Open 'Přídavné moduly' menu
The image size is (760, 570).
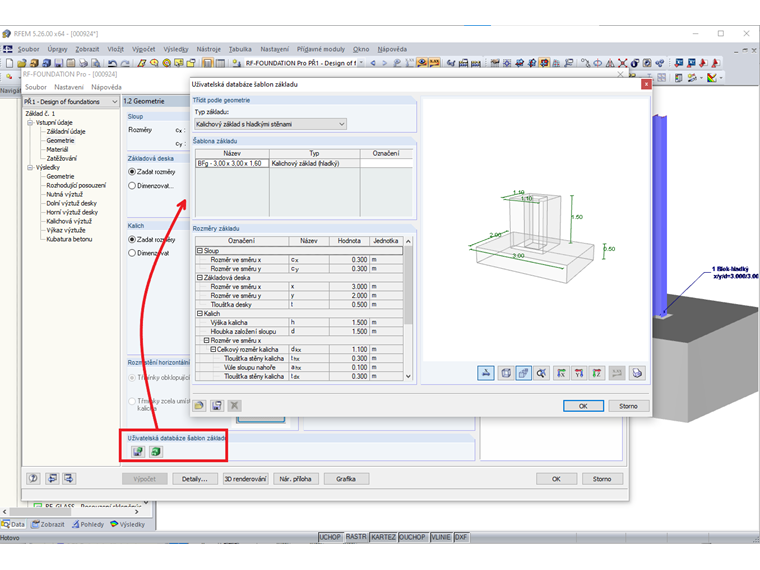click(x=321, y=49)
